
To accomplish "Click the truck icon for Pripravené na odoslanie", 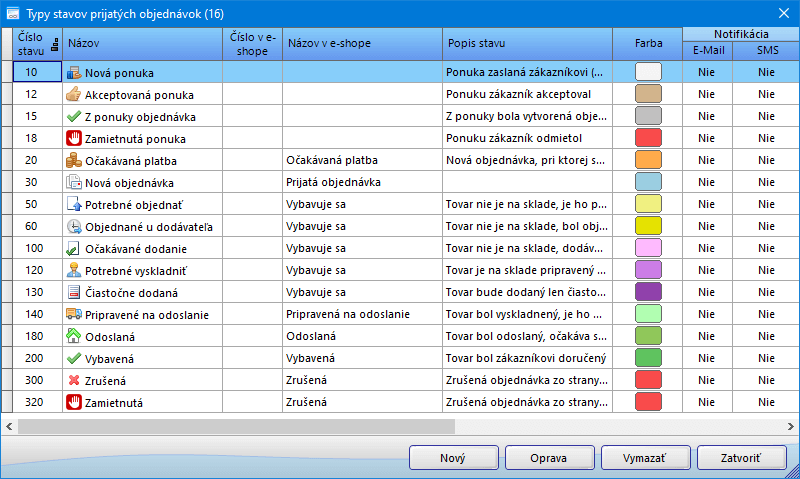I will (73, 314).
